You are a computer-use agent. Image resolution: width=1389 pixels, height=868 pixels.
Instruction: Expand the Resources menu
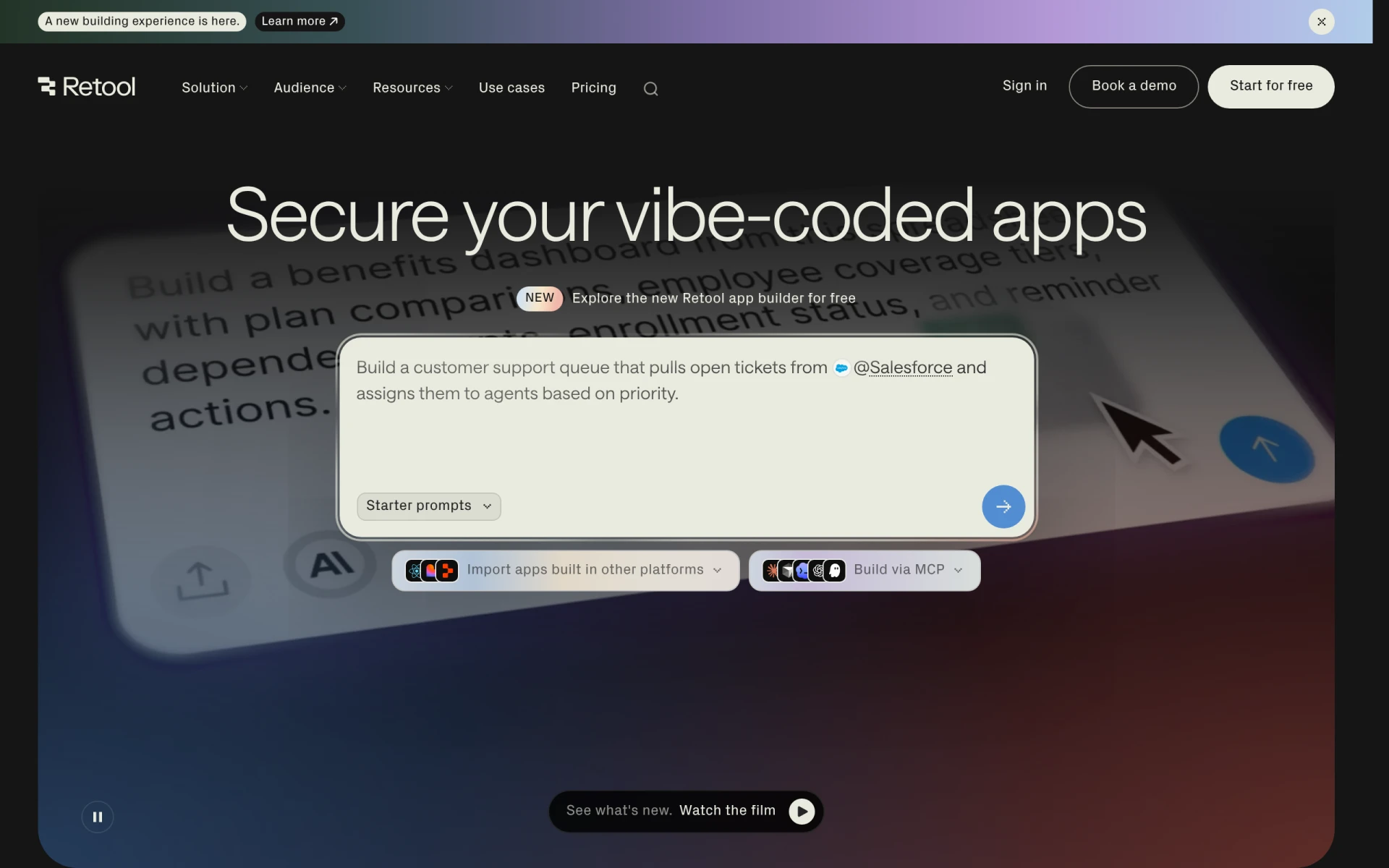tap(412, 88)
